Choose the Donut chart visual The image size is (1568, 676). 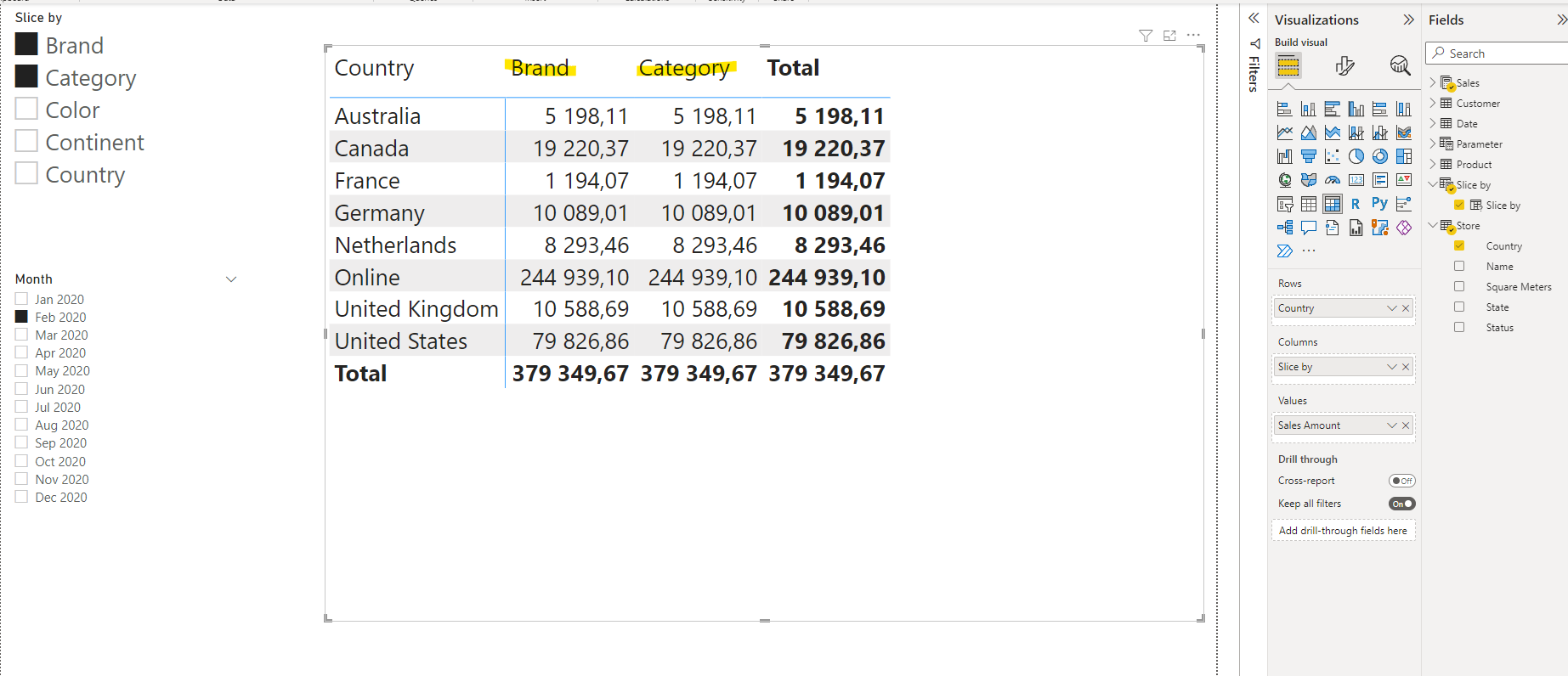(x=1380, y=156)
